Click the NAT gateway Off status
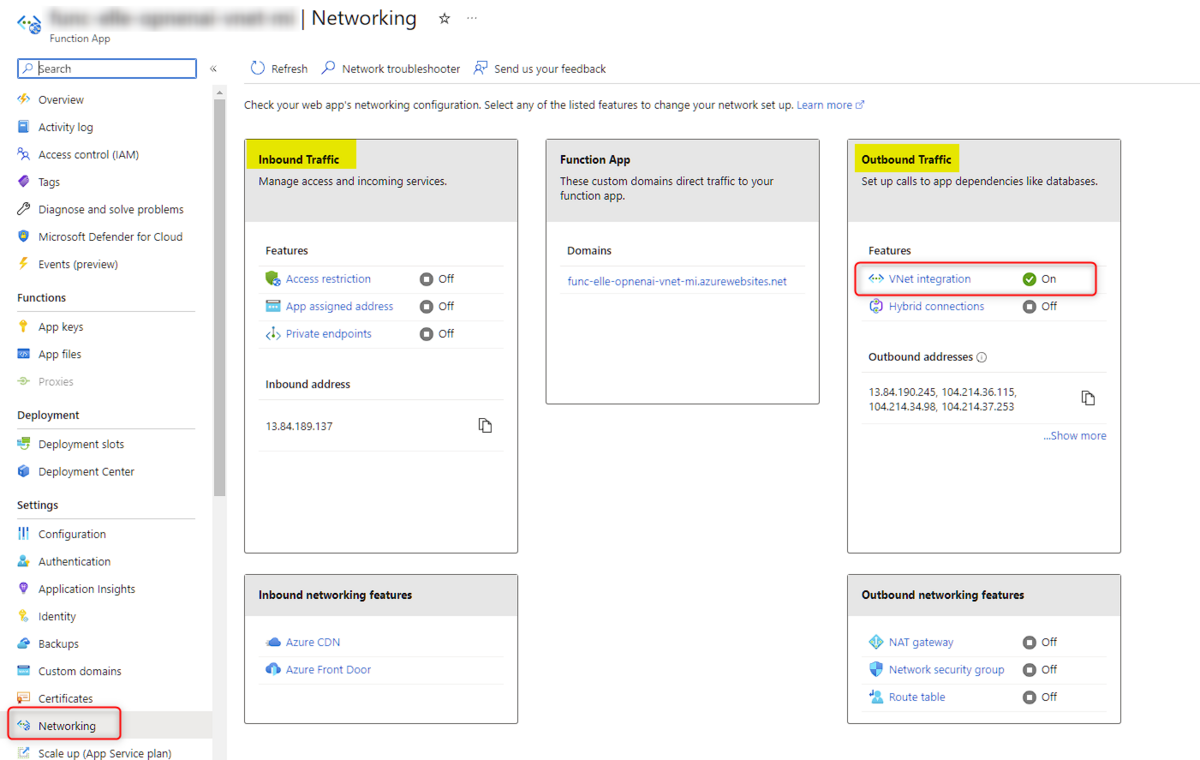Viewport: 1200px width, 760px height. 1040,642
